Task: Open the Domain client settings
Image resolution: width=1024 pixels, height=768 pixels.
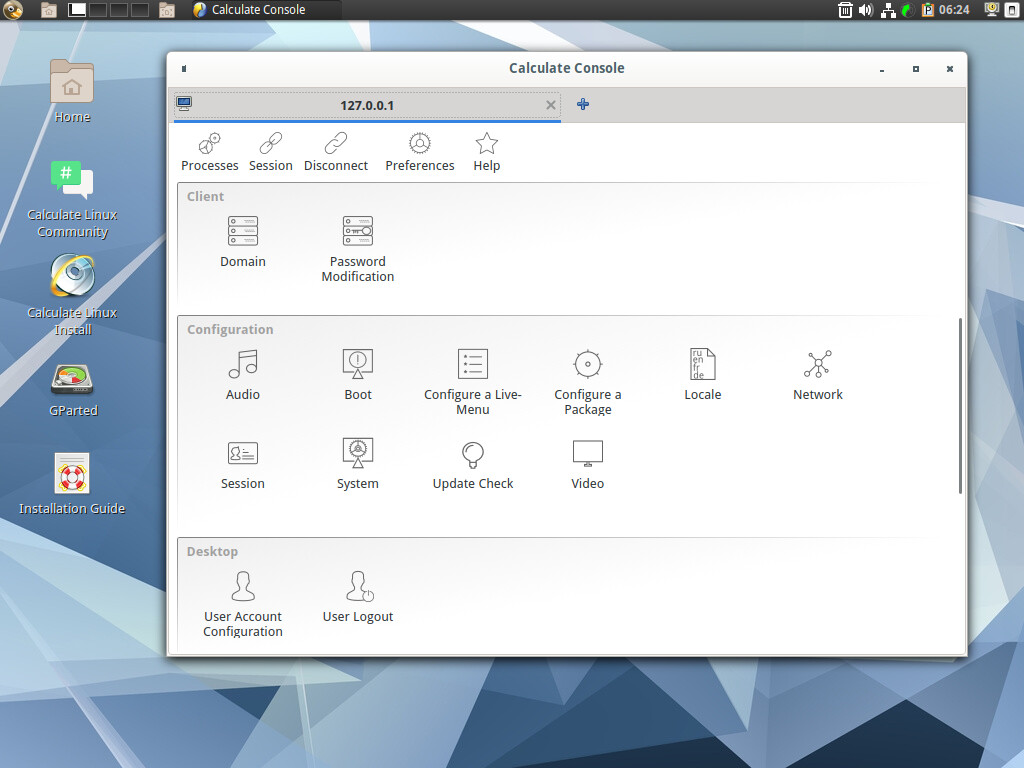Action: click(x=243, y=242)
